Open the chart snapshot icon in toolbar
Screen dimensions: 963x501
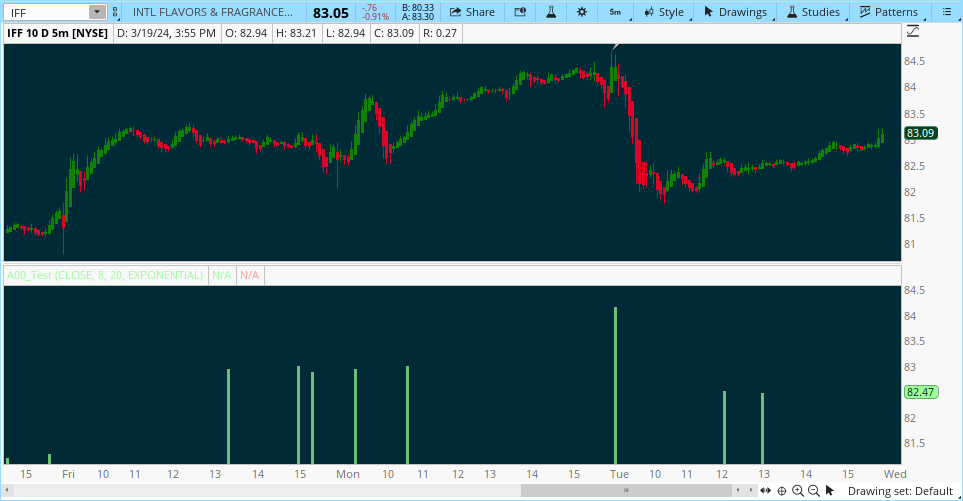(520, 12)
